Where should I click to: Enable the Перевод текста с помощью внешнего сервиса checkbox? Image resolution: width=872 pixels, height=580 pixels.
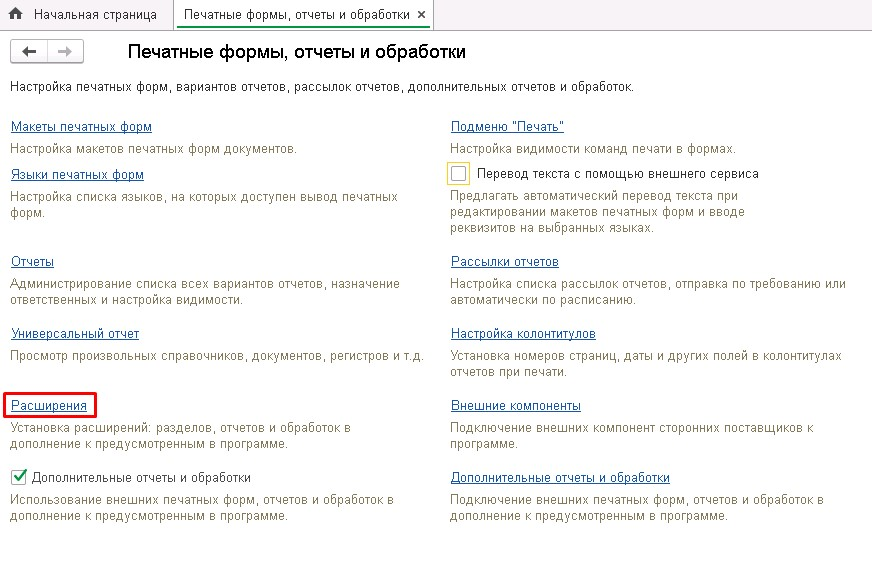click(x=459, y=174)
